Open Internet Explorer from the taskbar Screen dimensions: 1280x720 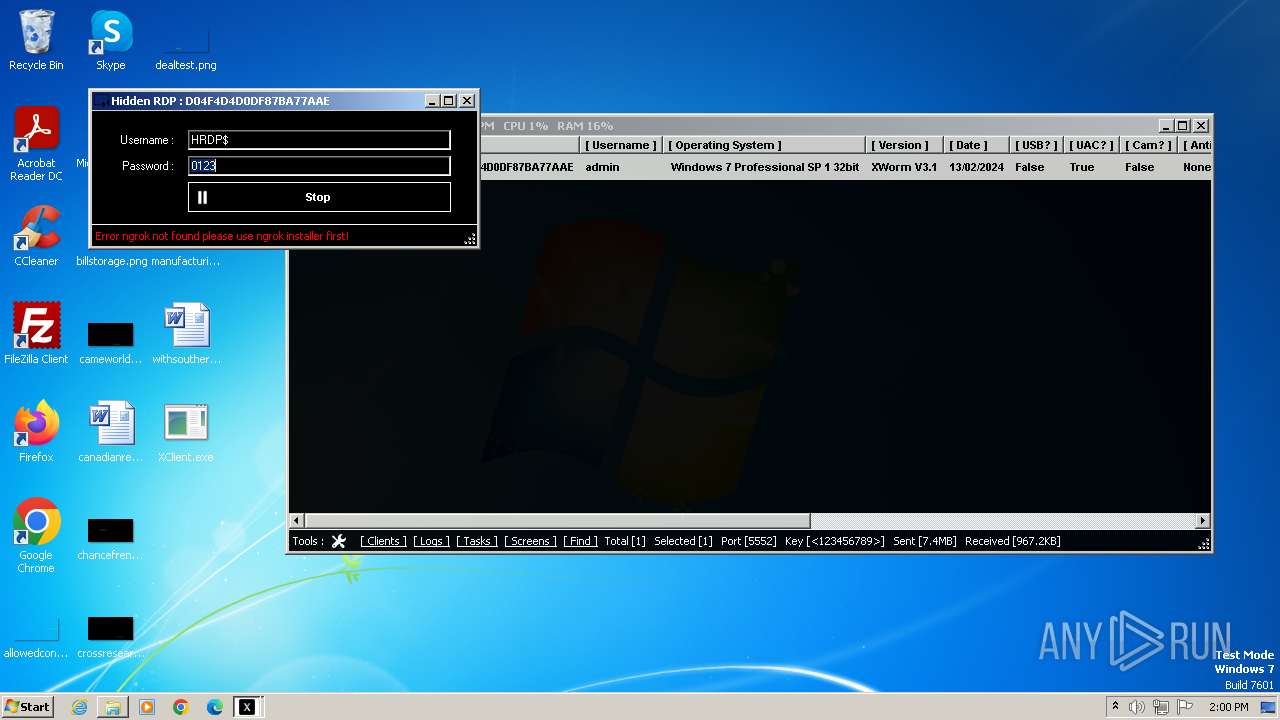coord(79,707)
